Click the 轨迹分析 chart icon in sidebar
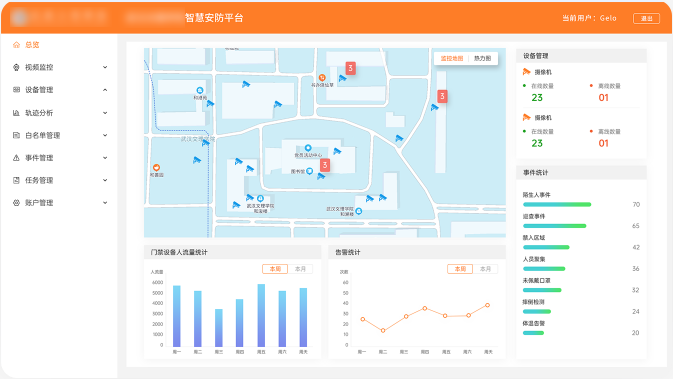 [x=16, y=113]
